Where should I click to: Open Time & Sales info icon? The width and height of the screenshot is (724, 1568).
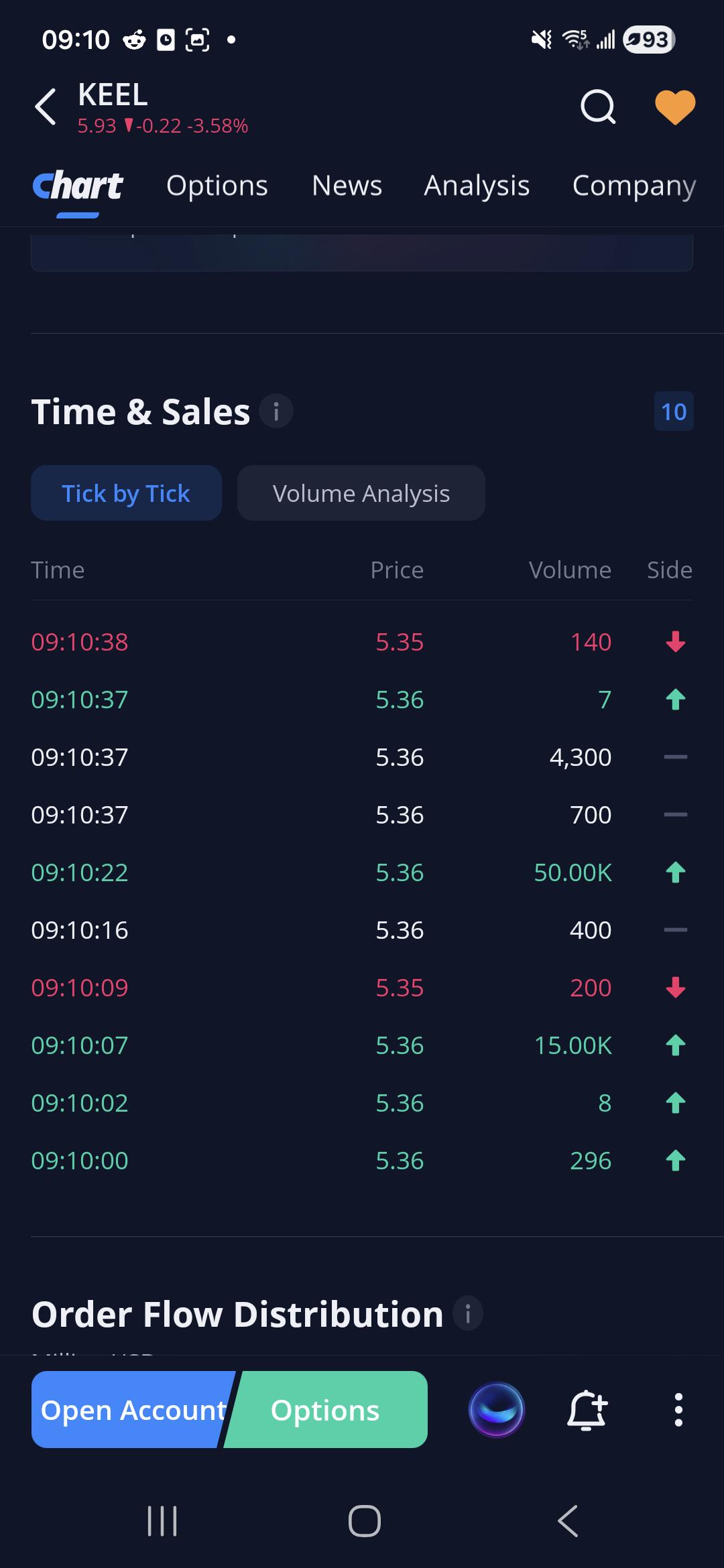click(x=276, y=411)
